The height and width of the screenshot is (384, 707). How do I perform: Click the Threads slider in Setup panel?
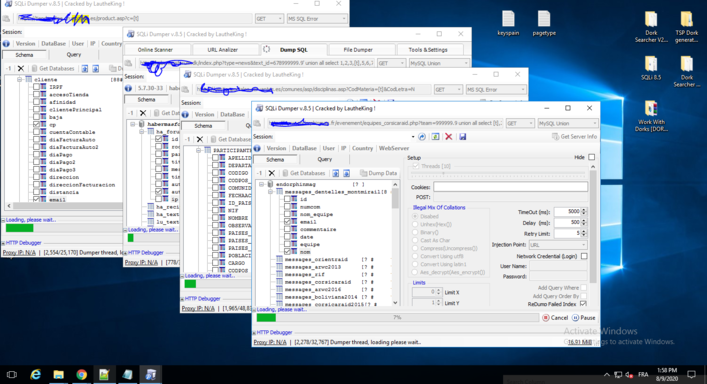coord(498,174)
